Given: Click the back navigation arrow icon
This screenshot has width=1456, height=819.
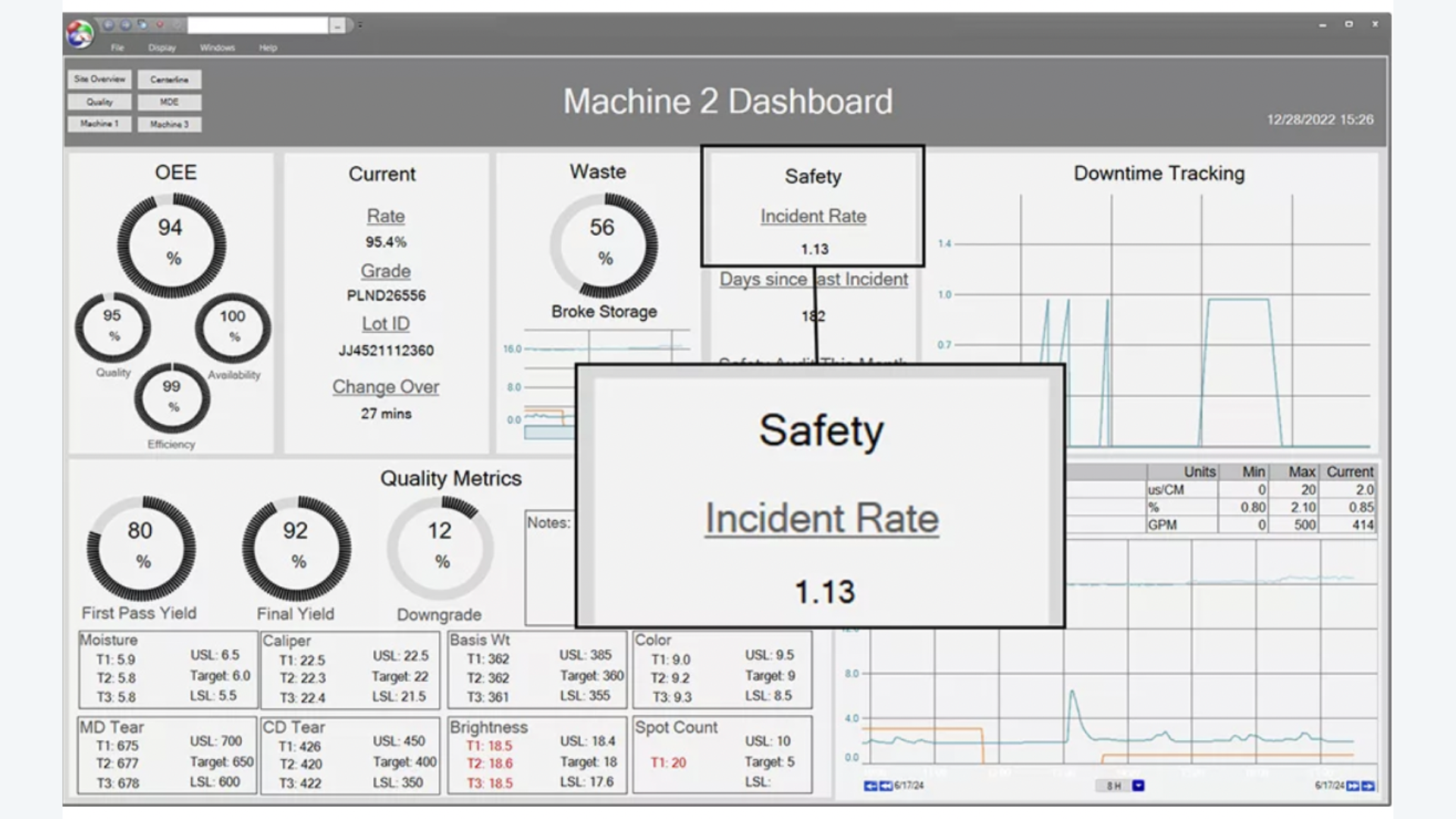Looking at the screenshot, I should coord(108,25).
